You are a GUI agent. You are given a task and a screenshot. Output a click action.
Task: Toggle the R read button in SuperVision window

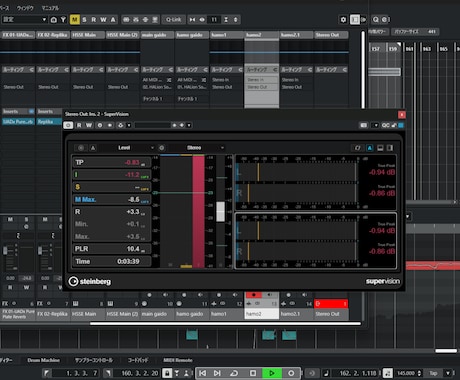79,125
